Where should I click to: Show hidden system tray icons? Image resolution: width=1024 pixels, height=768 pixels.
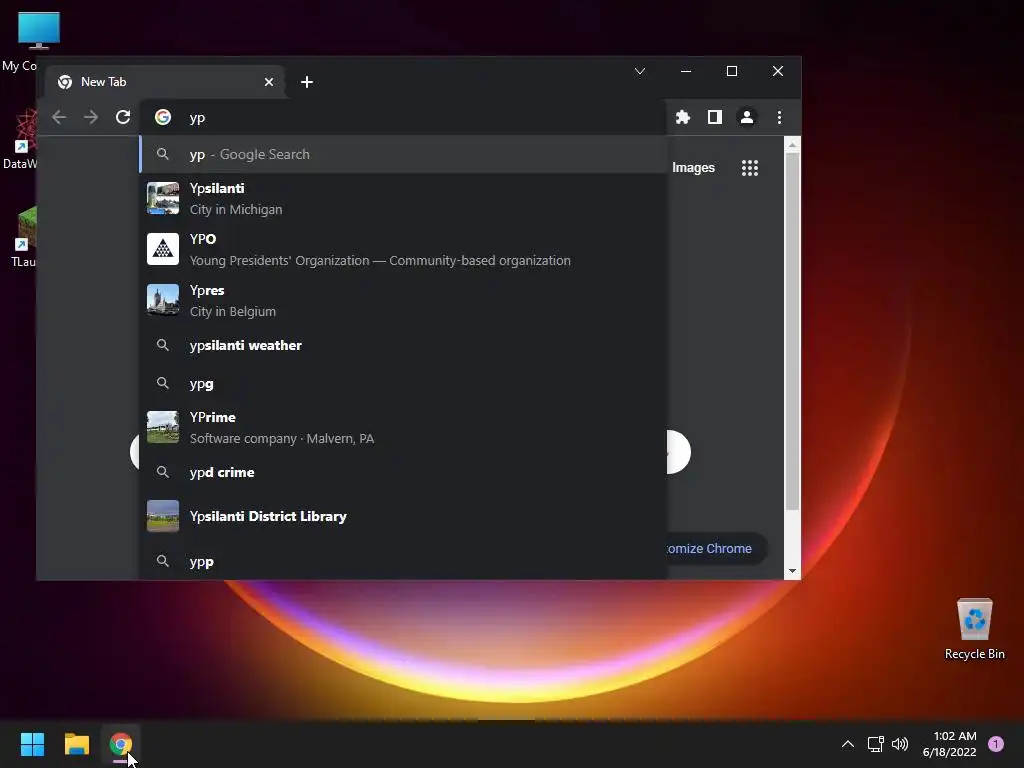[848, 744]
